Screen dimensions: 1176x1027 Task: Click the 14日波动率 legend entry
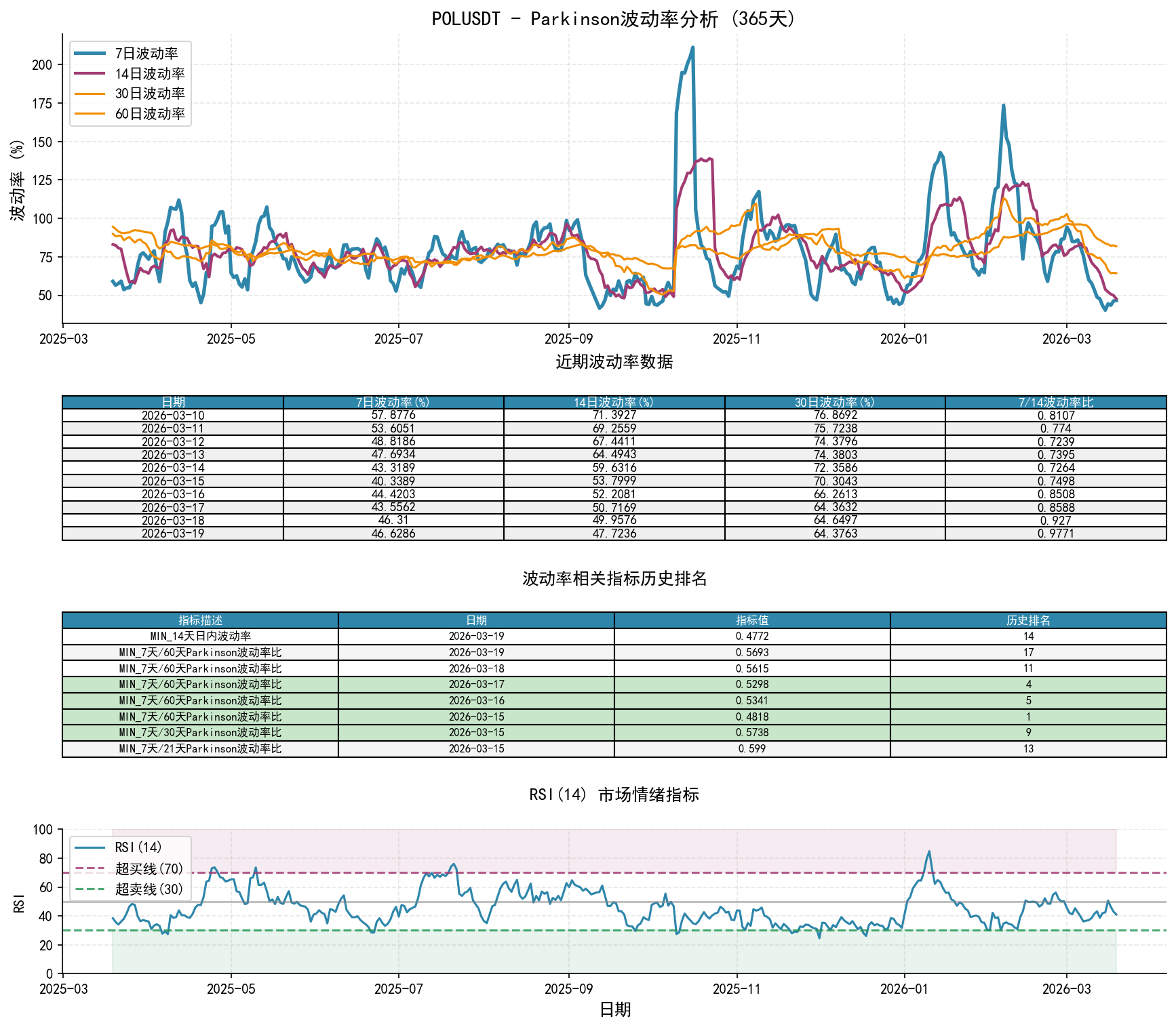(149, 74)
